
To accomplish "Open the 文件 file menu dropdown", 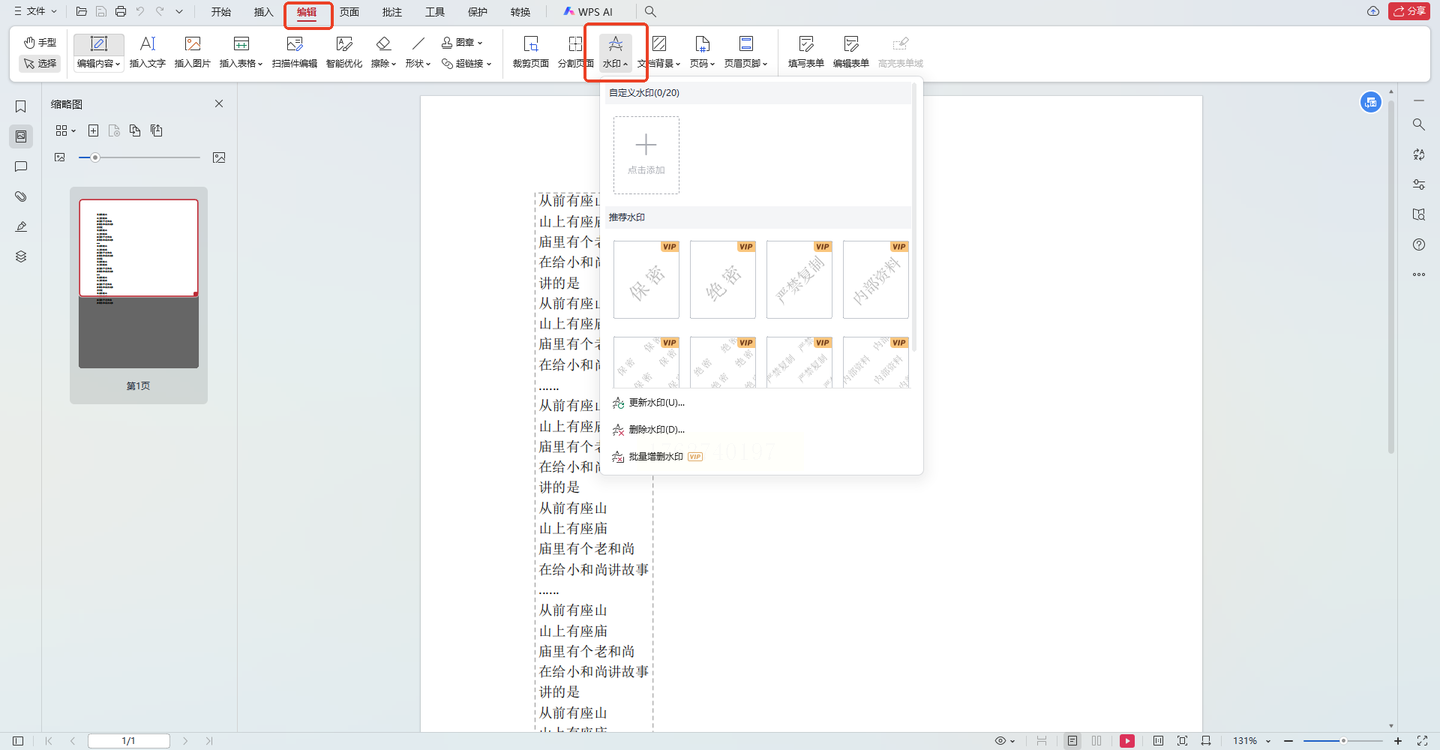I will tap(35, 12).
